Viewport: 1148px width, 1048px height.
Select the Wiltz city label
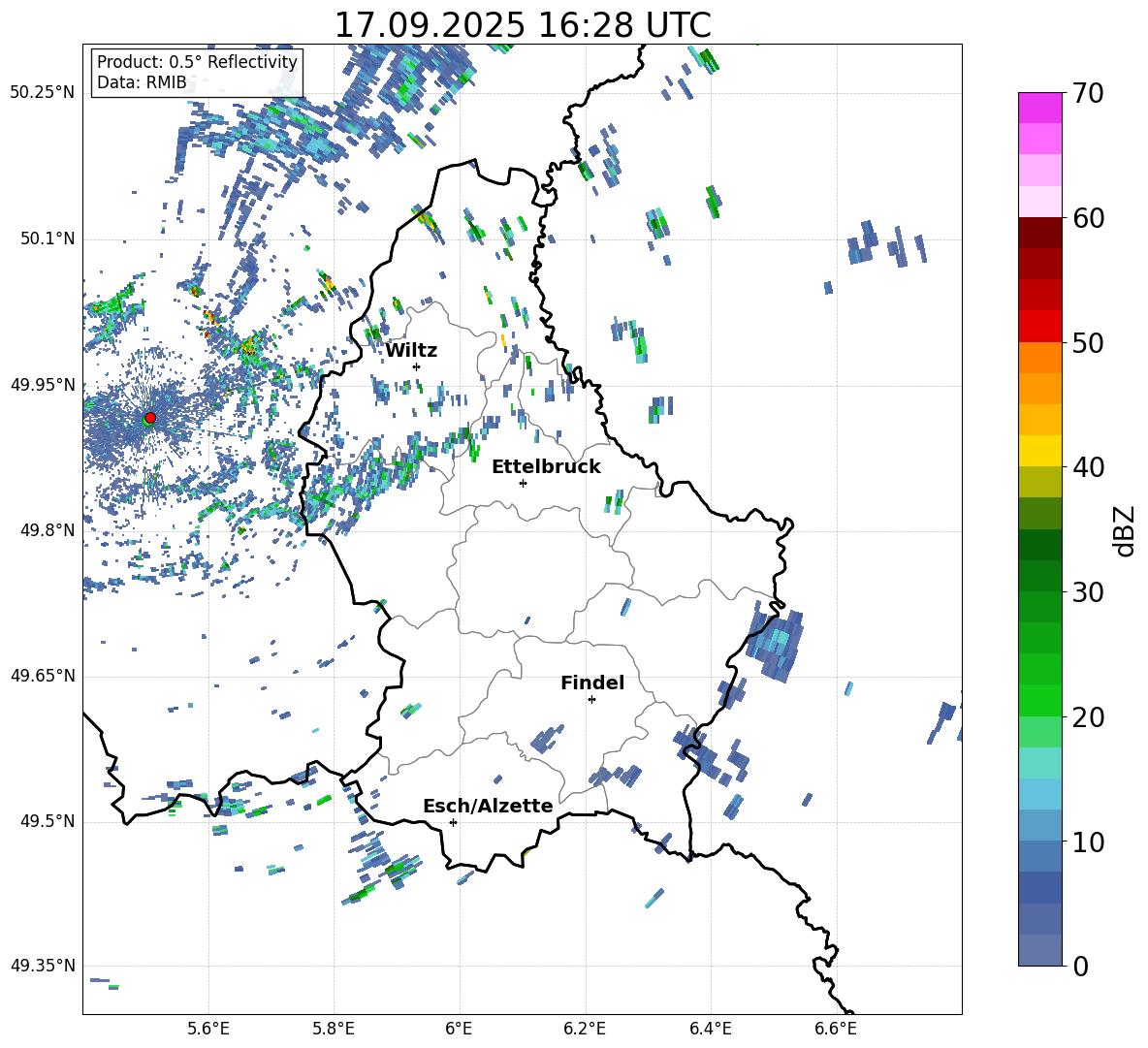tap(411, 351)
